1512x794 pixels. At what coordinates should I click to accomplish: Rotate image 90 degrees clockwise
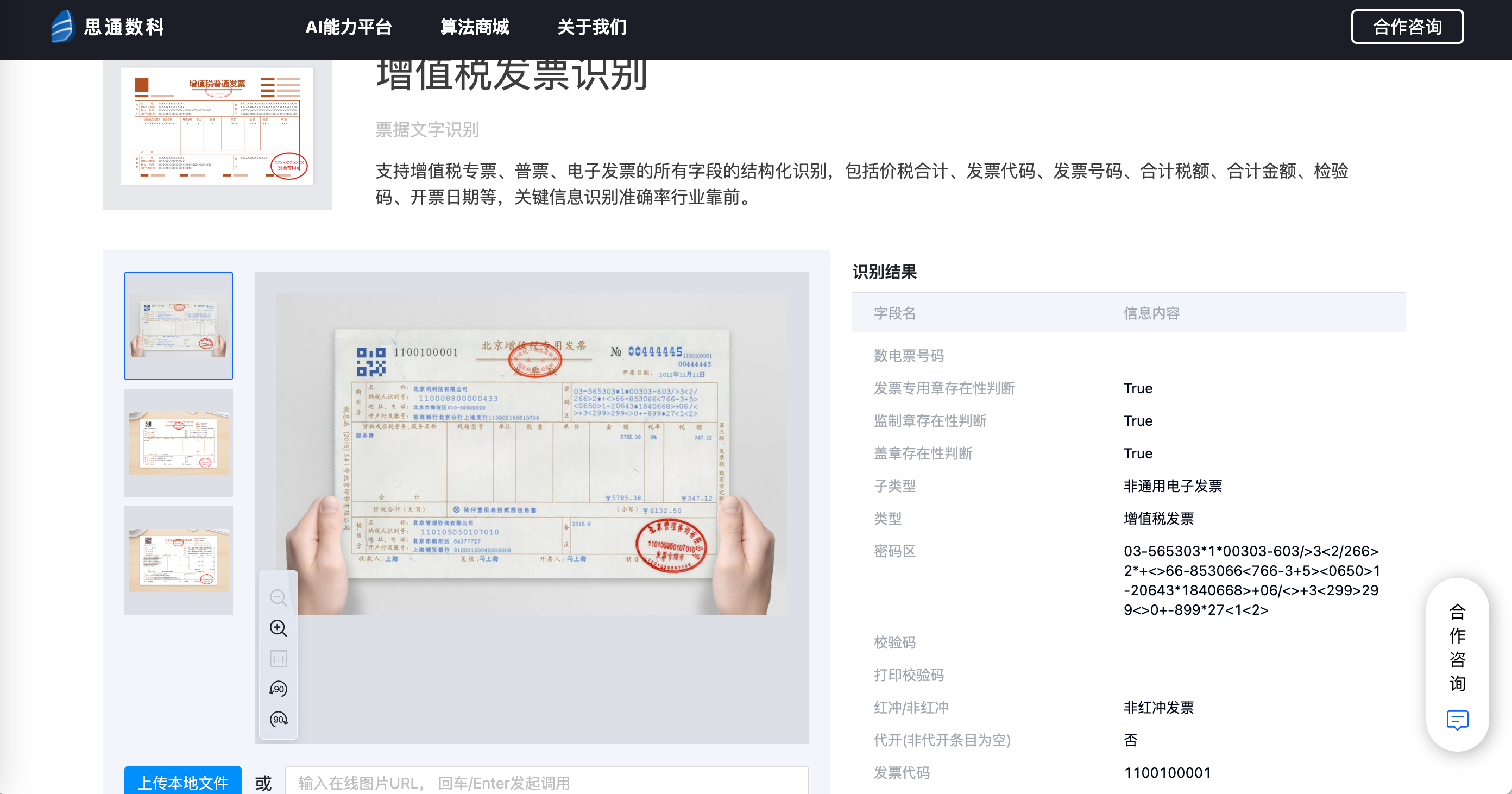(x=278, y=720)
